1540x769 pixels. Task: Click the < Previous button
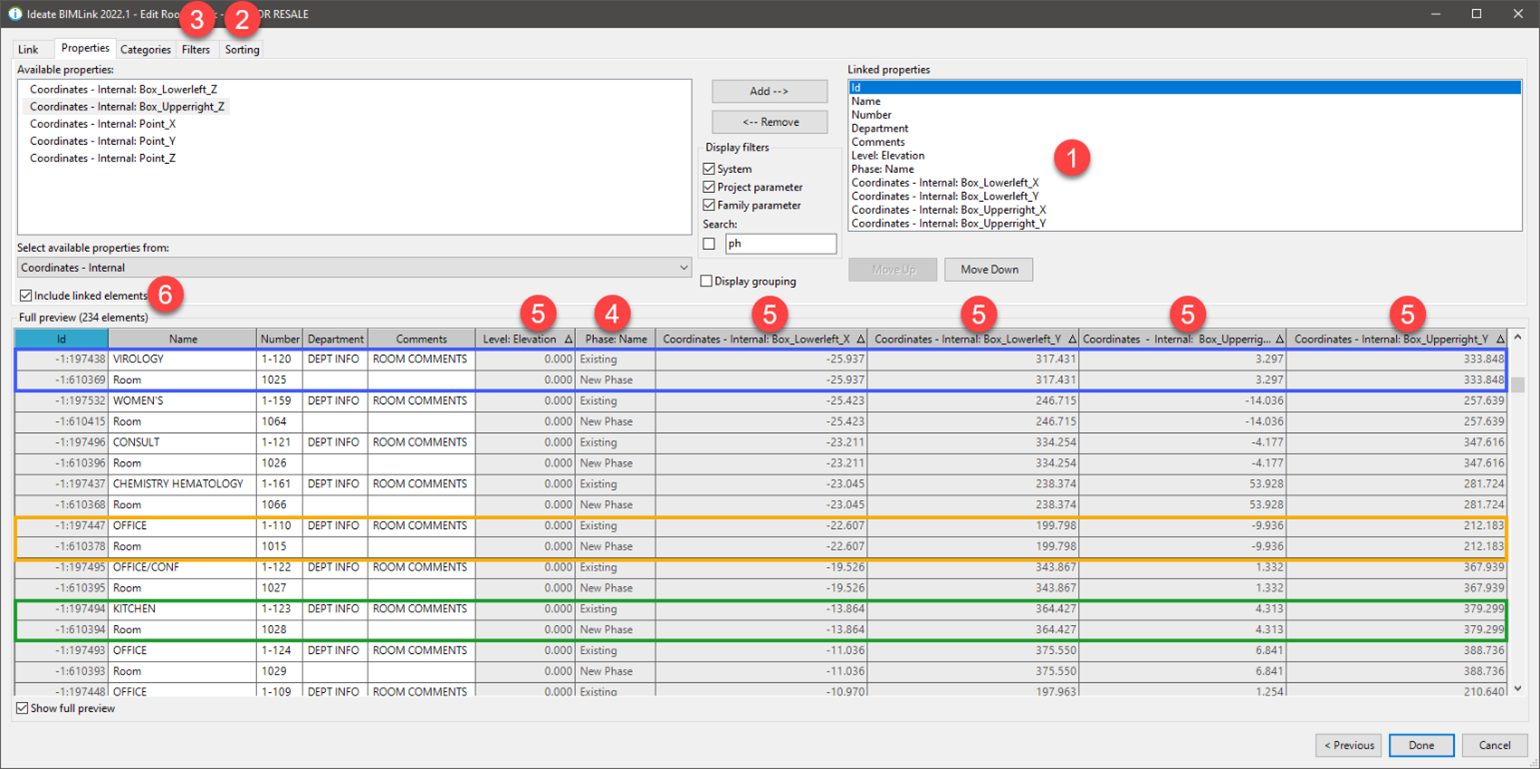(1348, 745)
